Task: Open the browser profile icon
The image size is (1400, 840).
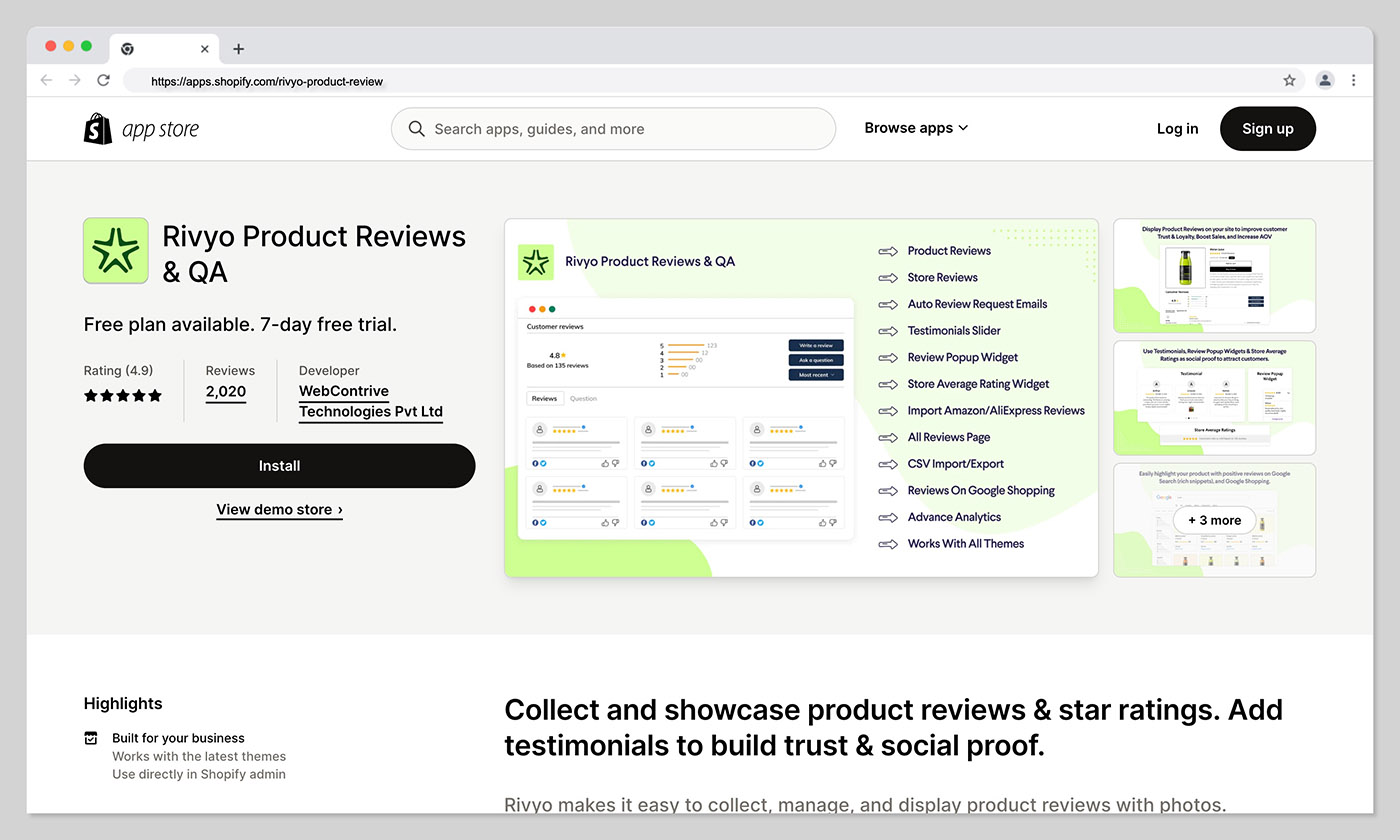Action: pyautogui.click(x=1324, y=80)
